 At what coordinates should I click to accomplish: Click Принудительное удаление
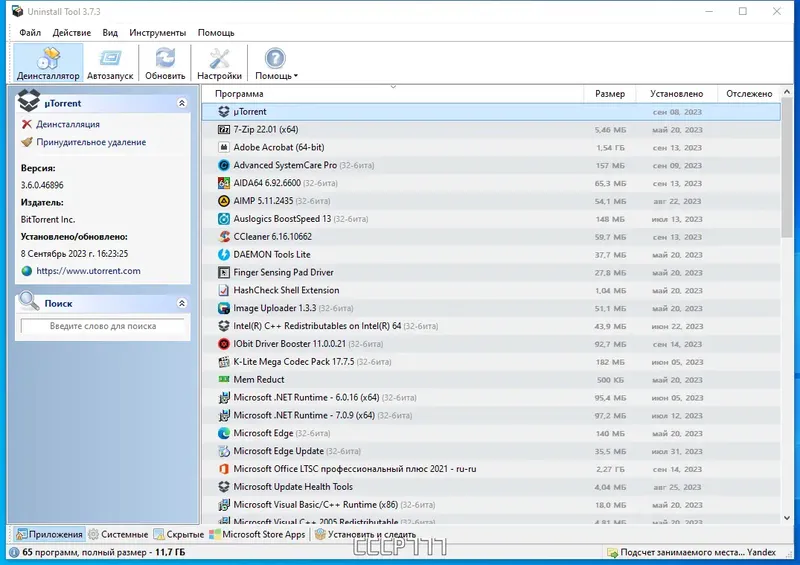click(91, 142)
